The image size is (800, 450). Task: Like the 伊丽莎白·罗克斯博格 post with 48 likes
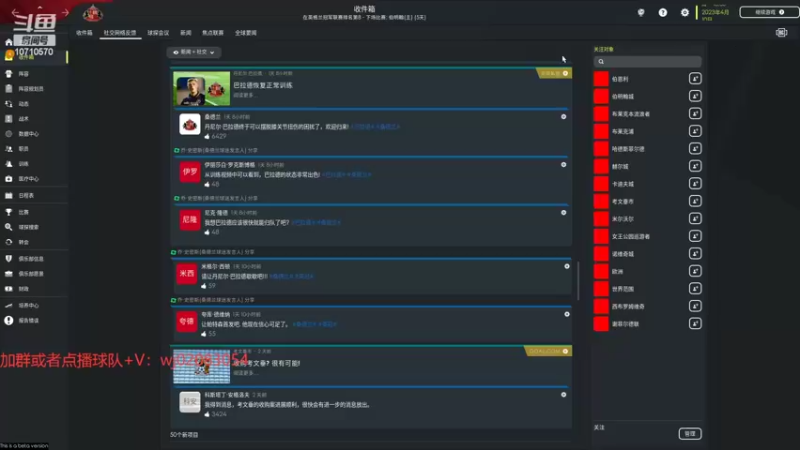click(207, 184)
